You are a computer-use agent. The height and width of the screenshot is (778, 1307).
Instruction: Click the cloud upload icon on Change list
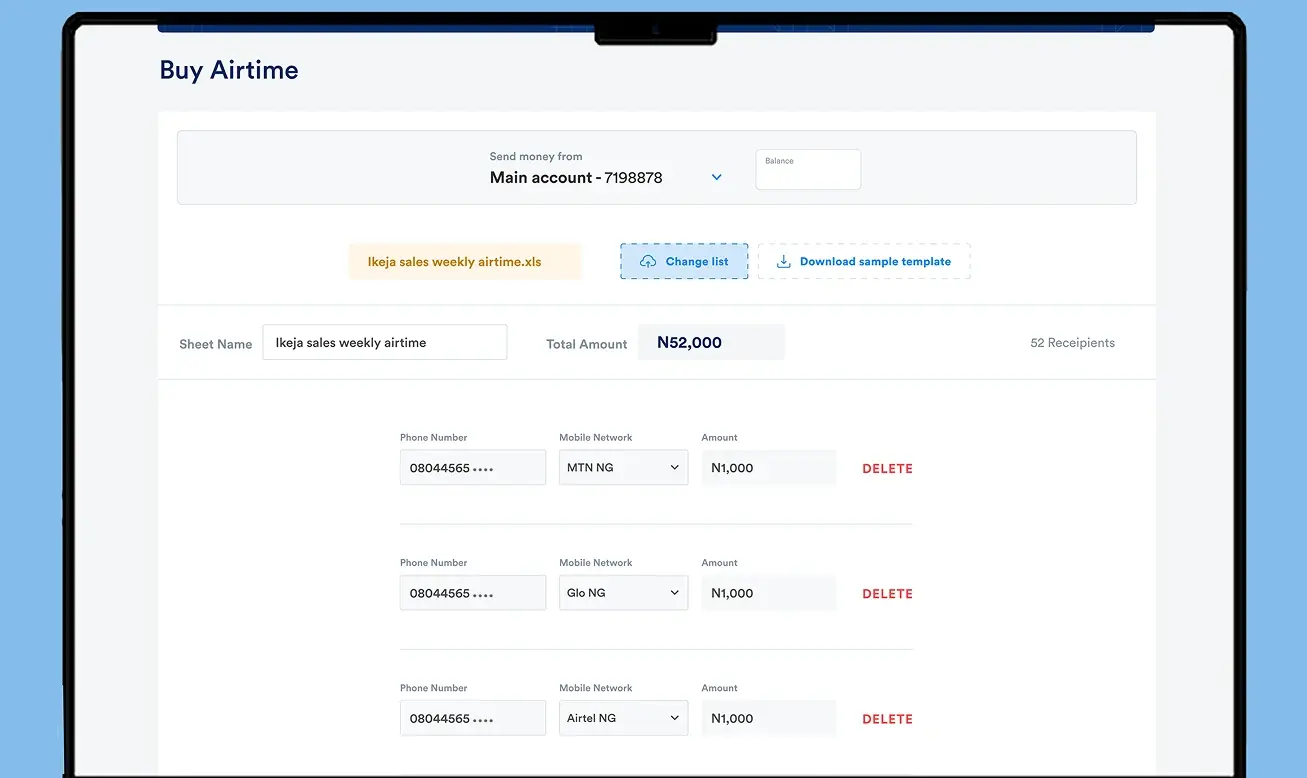tap(648, 261)
